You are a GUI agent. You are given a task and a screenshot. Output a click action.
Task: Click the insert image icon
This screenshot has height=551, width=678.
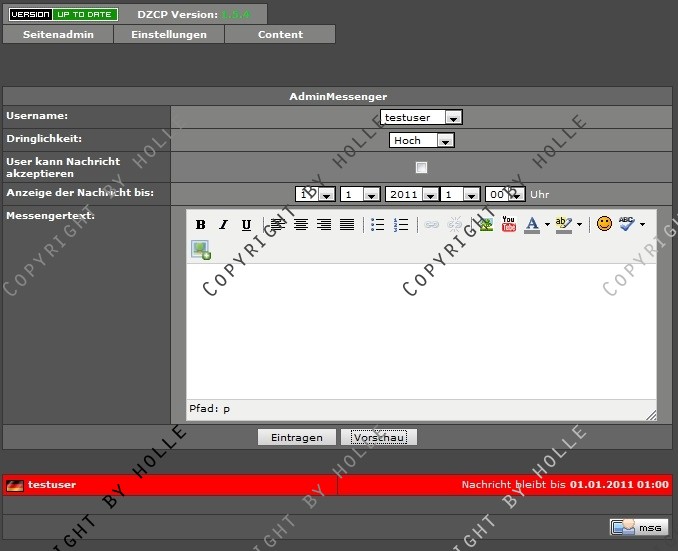pyautogui.click(x=201, y=250)
